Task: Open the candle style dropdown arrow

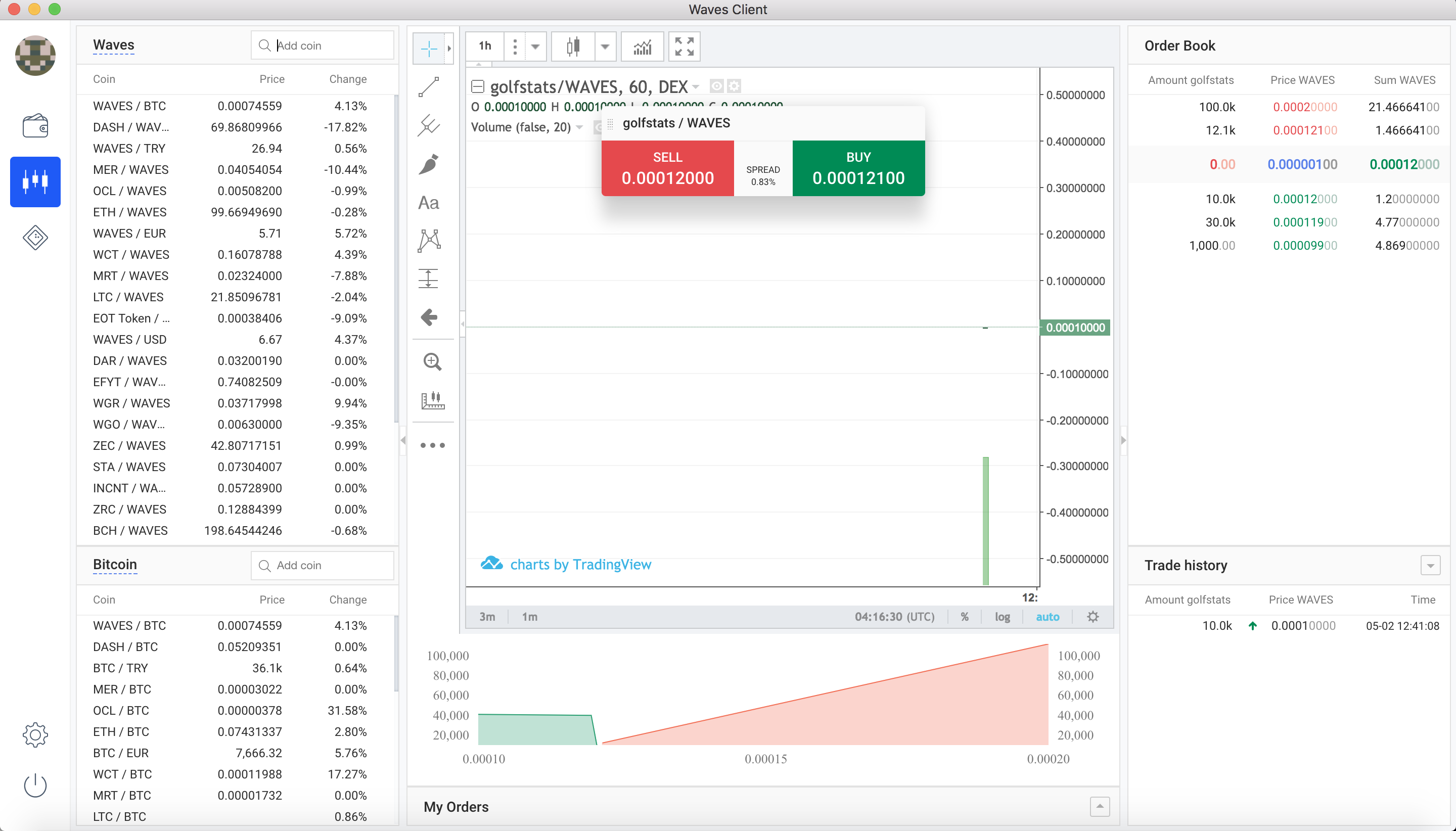Action: click(x=605, y=46)
